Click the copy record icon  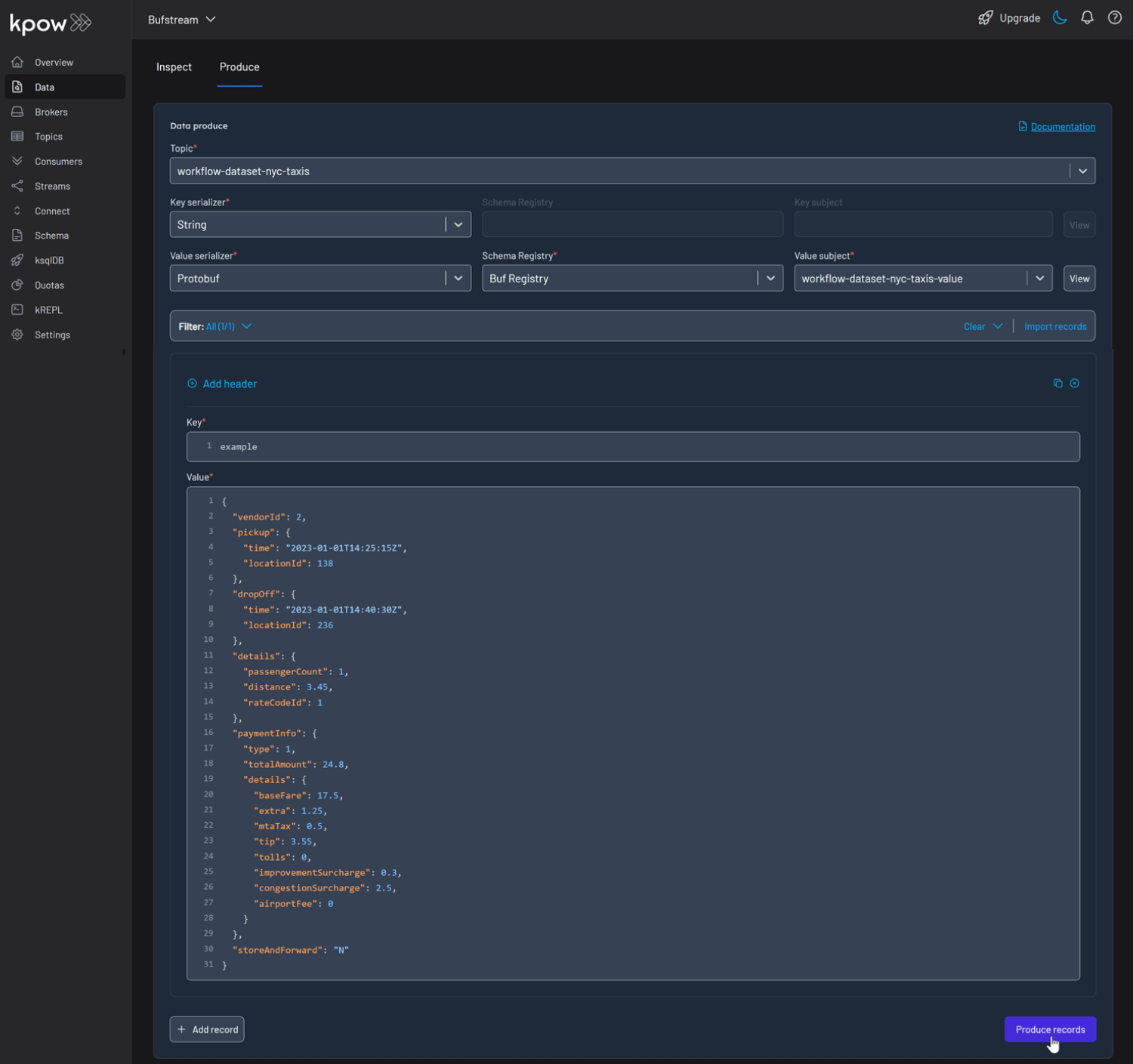click(1057, 384)
